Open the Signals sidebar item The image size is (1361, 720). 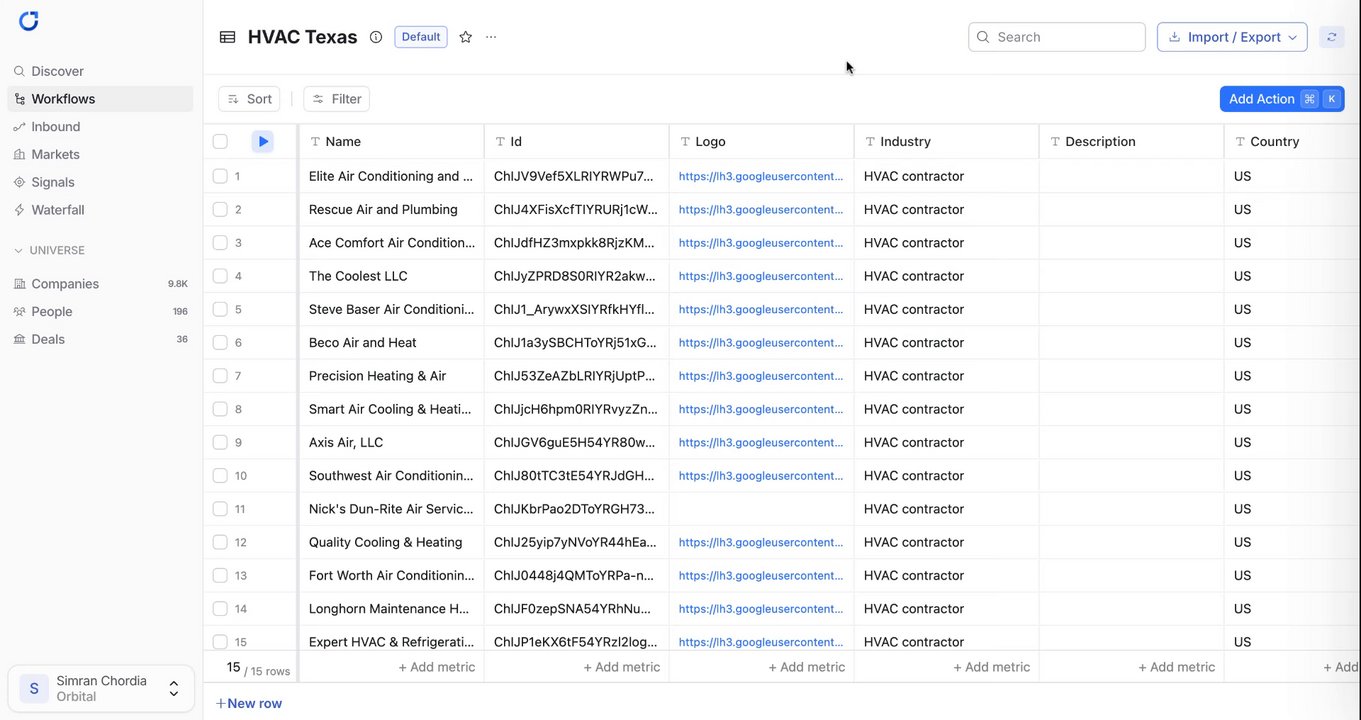pos(52,182)
